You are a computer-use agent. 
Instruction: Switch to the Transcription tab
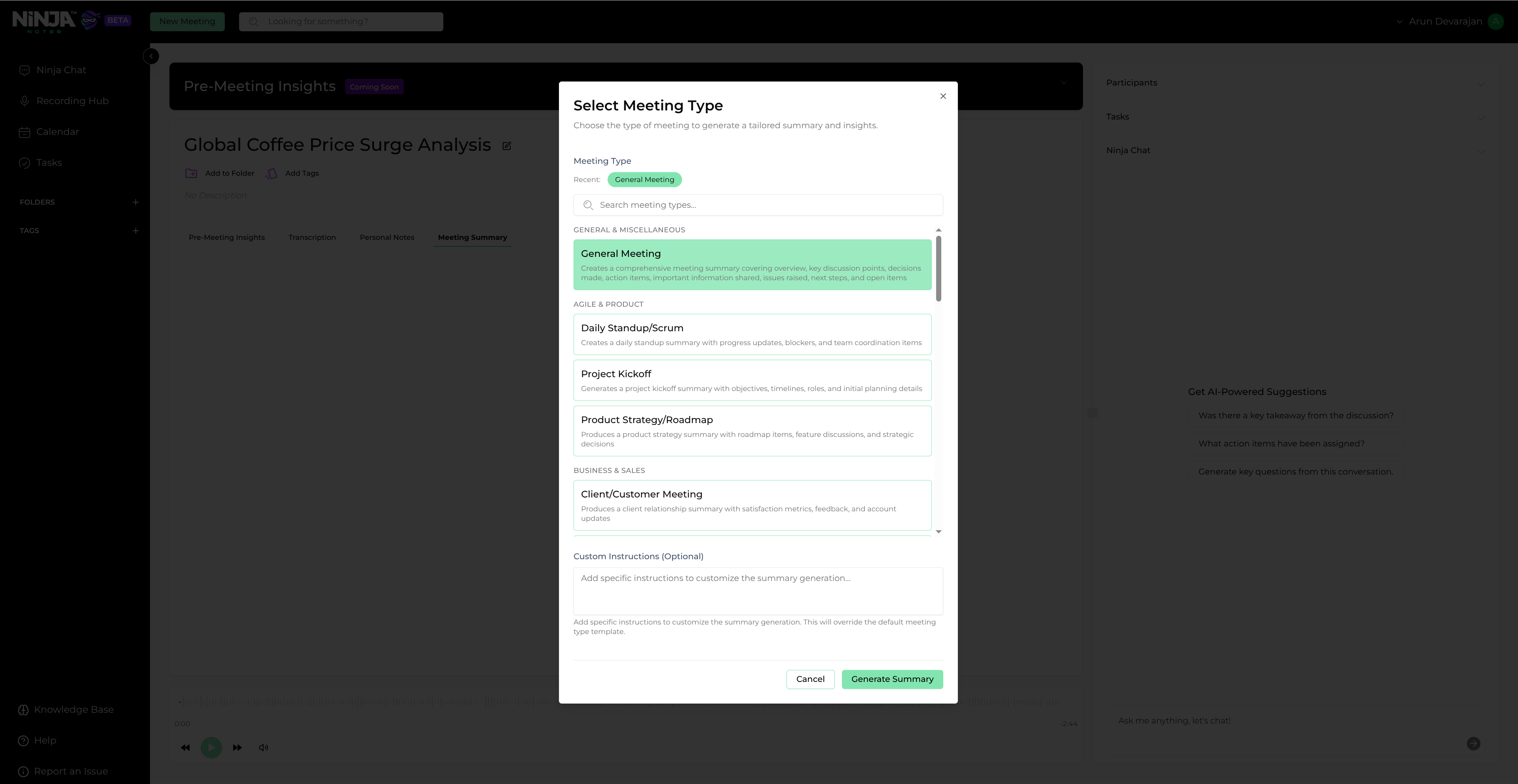312,237
